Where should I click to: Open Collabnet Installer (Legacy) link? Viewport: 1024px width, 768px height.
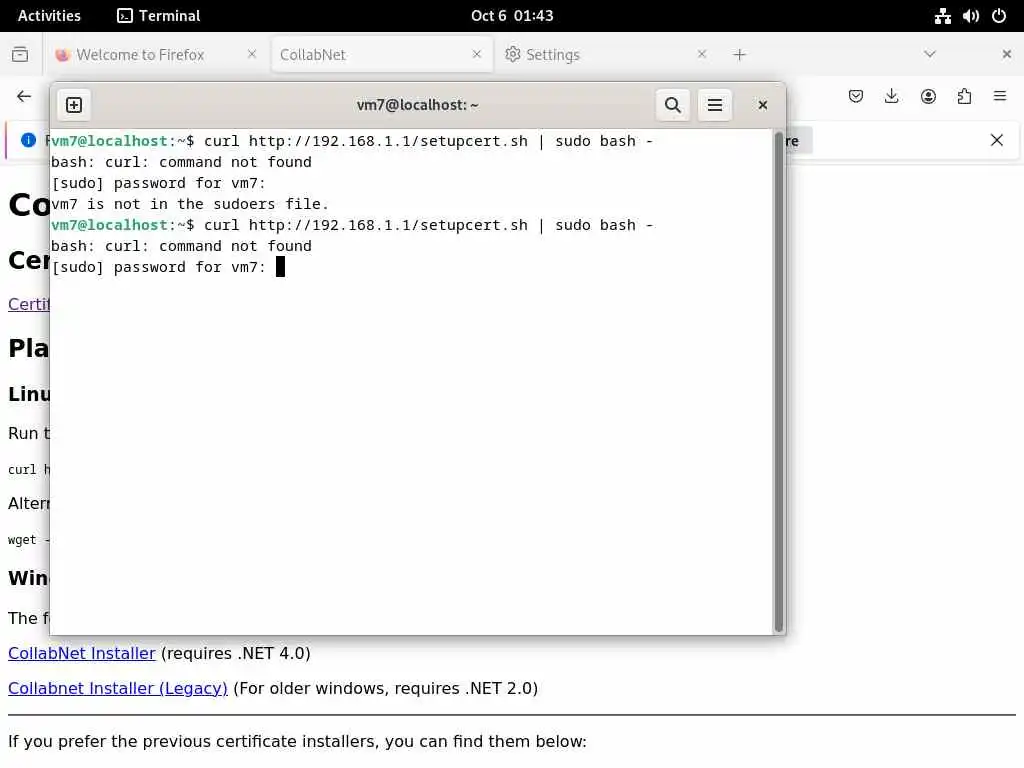point(118,689)
